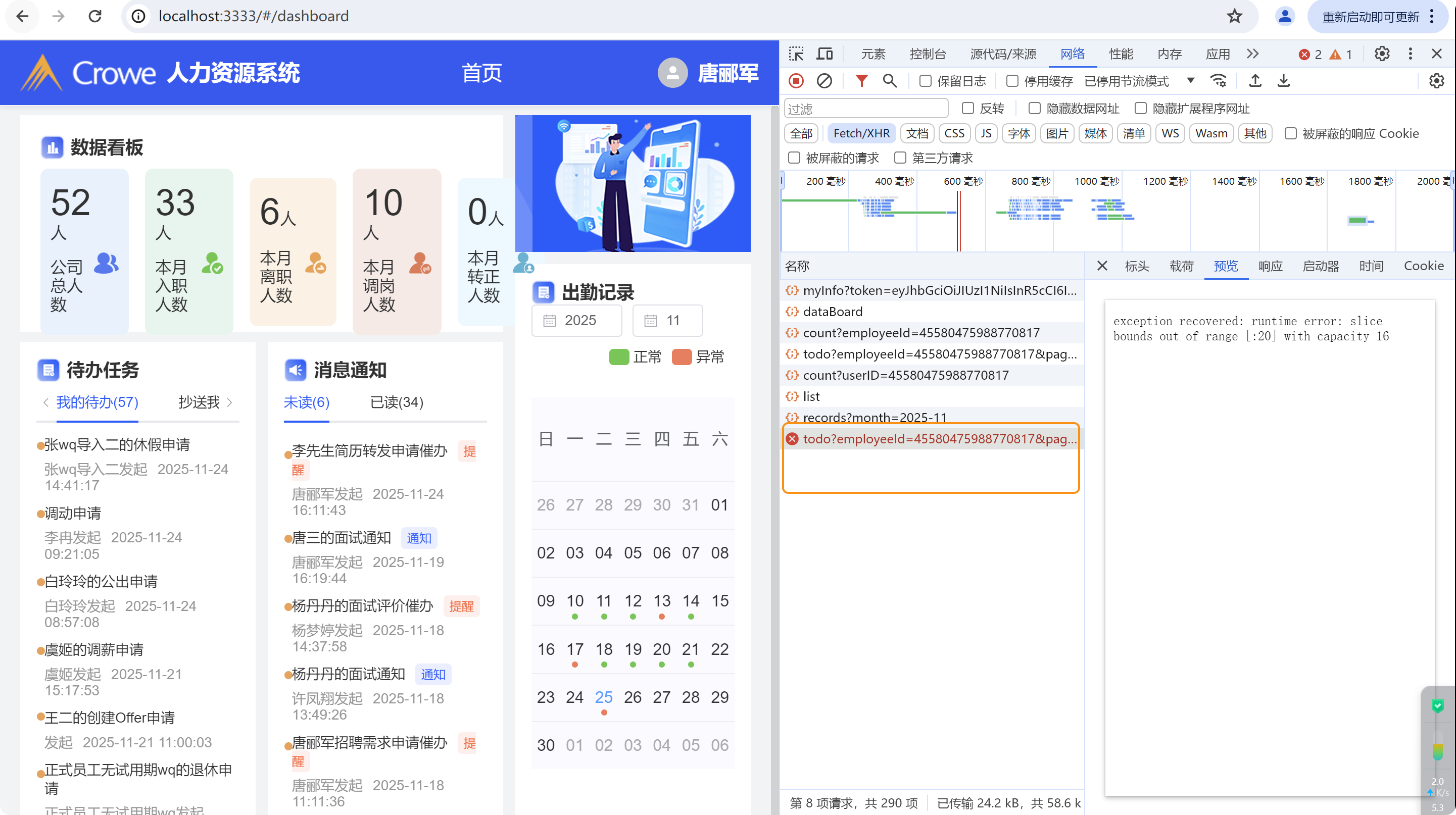Click the 过滤 filter input field

click(x=865, y=109)
